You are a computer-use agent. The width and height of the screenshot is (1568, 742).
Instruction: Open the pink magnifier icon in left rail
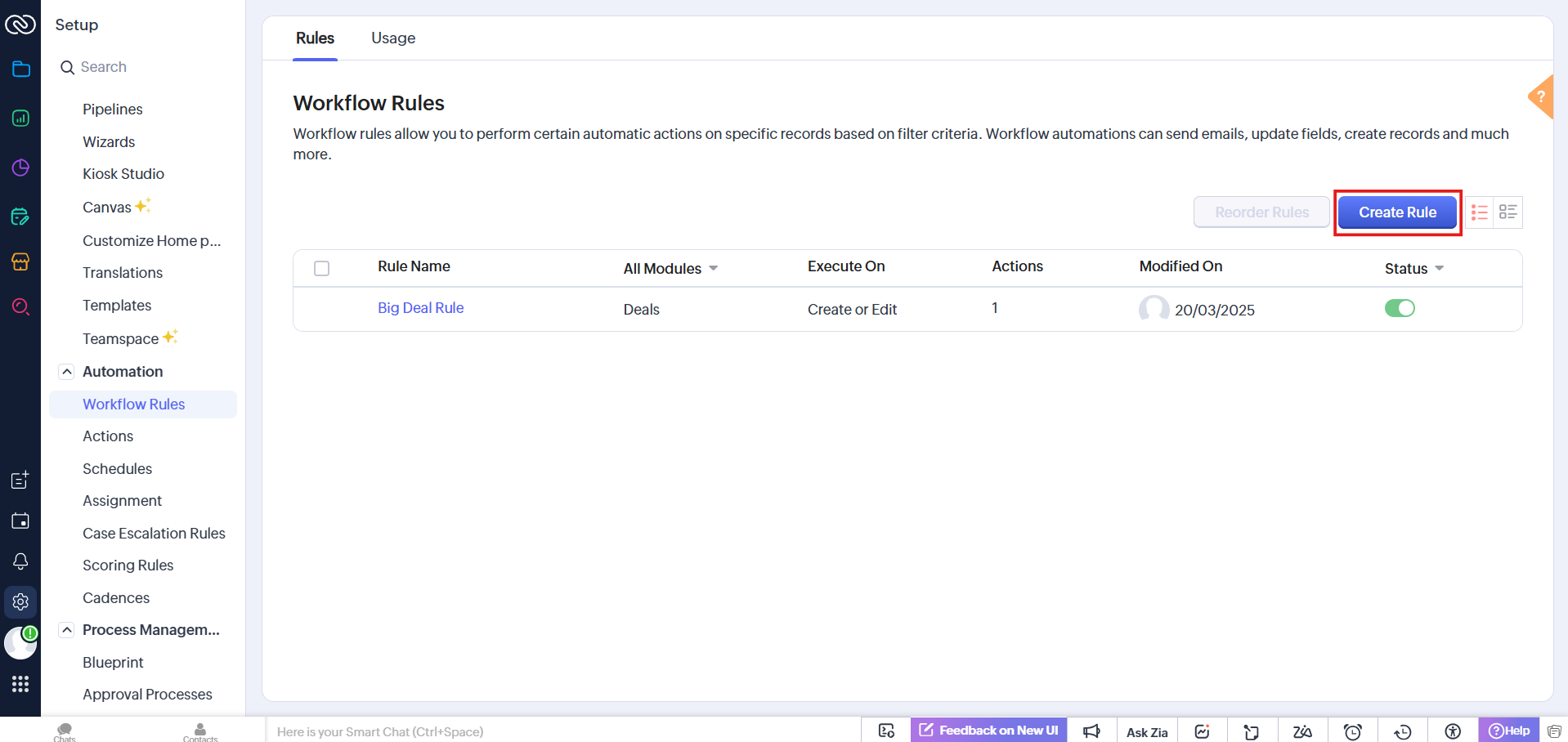pyautogui.click(x=21, y=306)
